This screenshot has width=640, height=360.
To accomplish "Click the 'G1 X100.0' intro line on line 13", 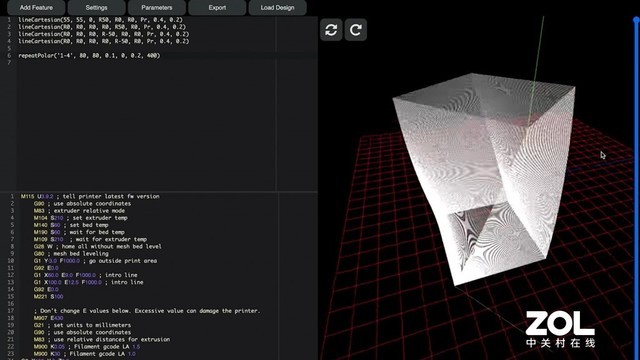I will click(x=89, y=282).
